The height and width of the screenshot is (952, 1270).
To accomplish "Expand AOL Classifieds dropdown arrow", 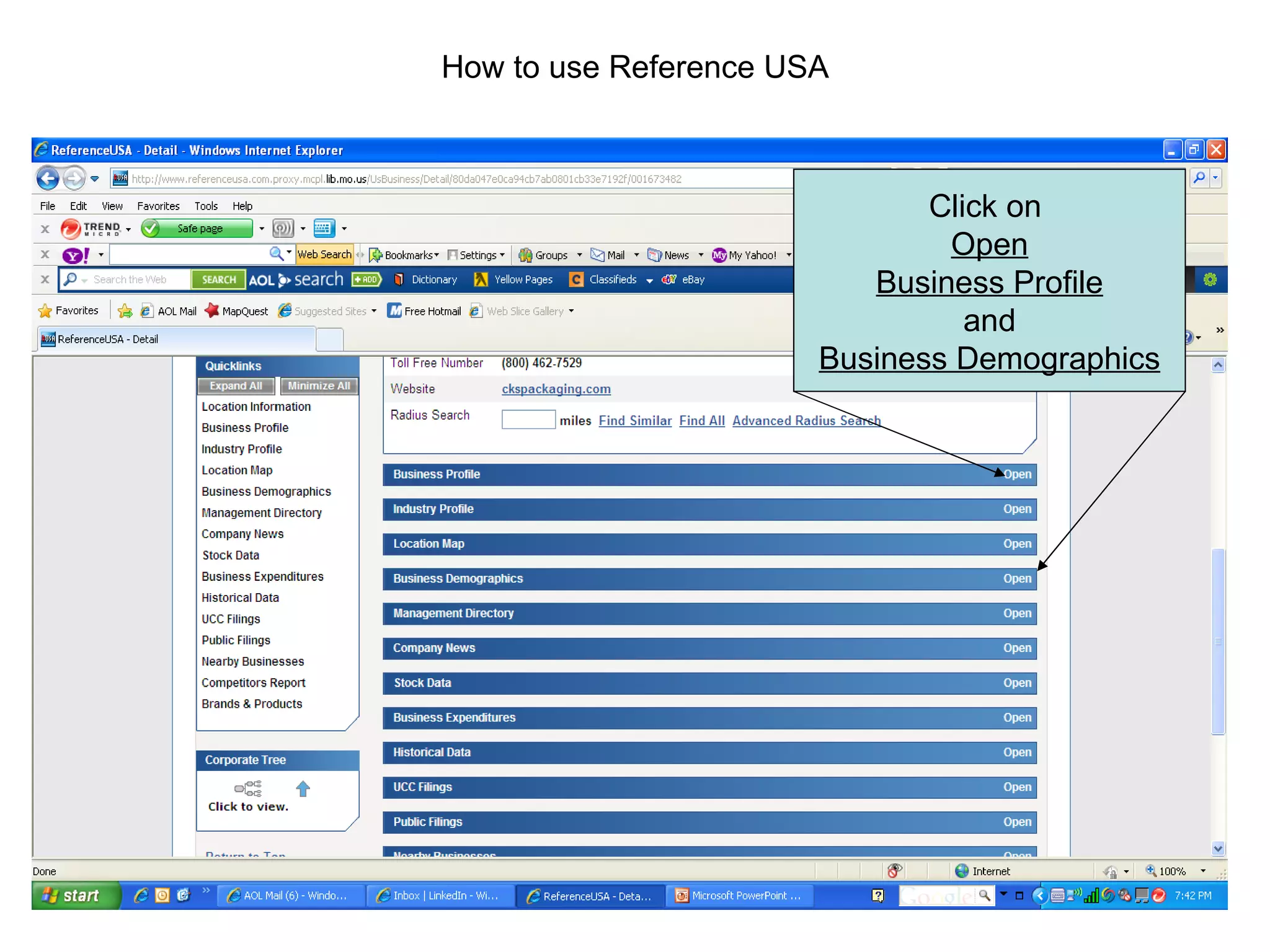I will (649, 281).
